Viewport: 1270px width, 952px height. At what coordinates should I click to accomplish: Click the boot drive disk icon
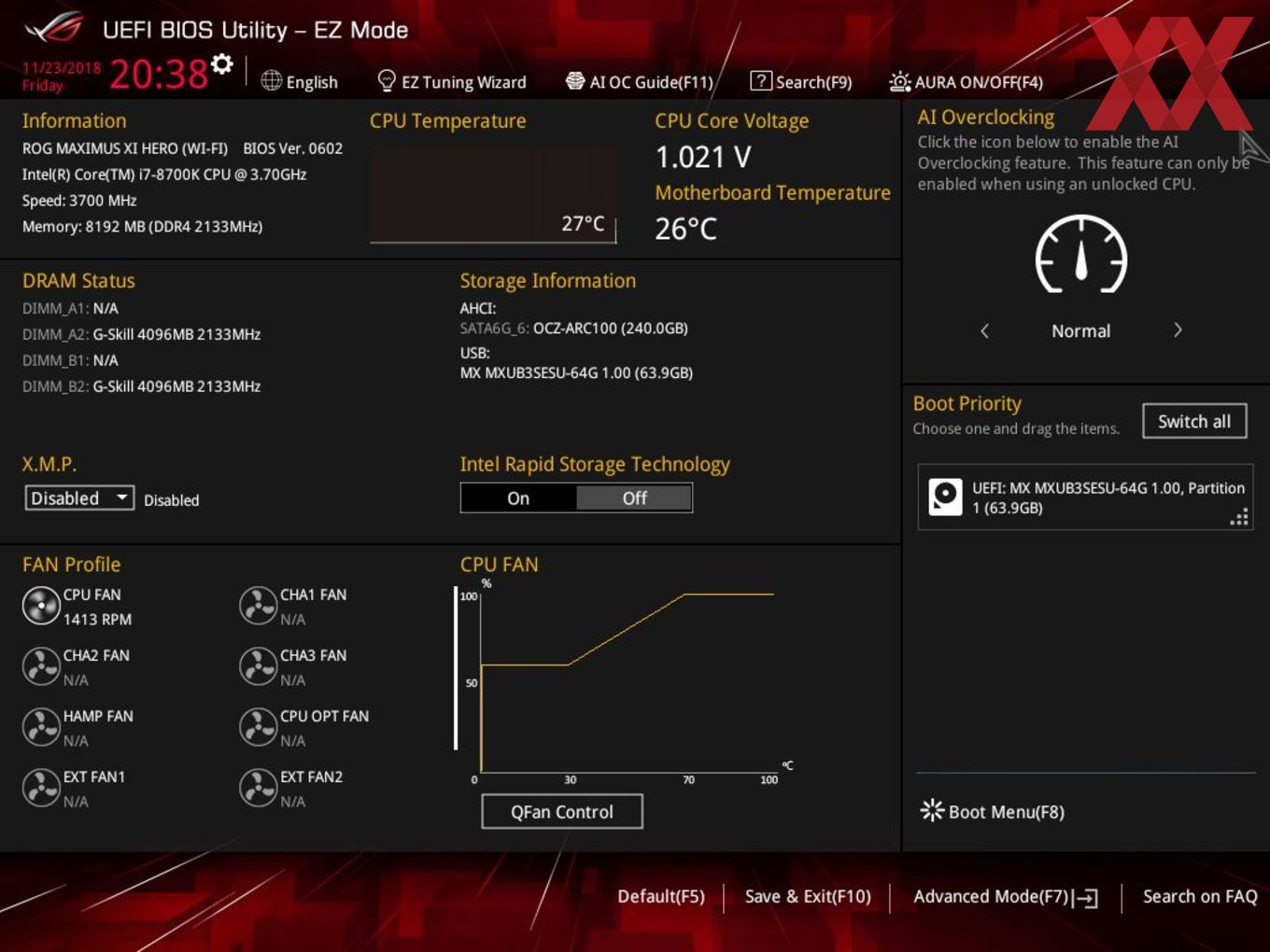tap(945, 497)
